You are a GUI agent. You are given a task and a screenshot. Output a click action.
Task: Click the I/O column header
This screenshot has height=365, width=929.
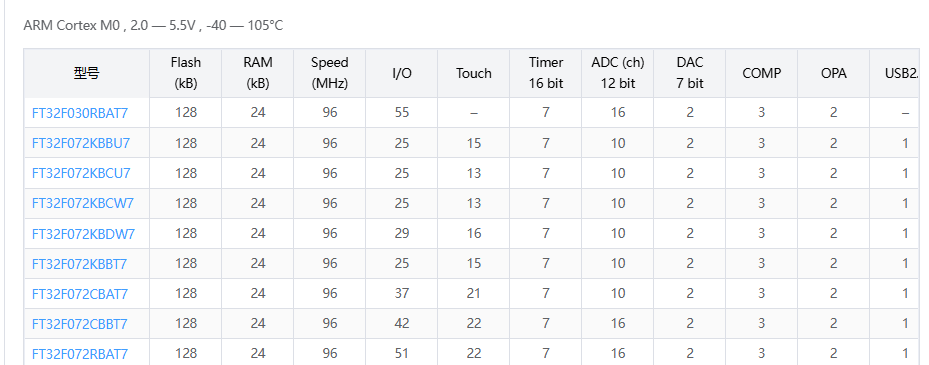pos(402,73)
